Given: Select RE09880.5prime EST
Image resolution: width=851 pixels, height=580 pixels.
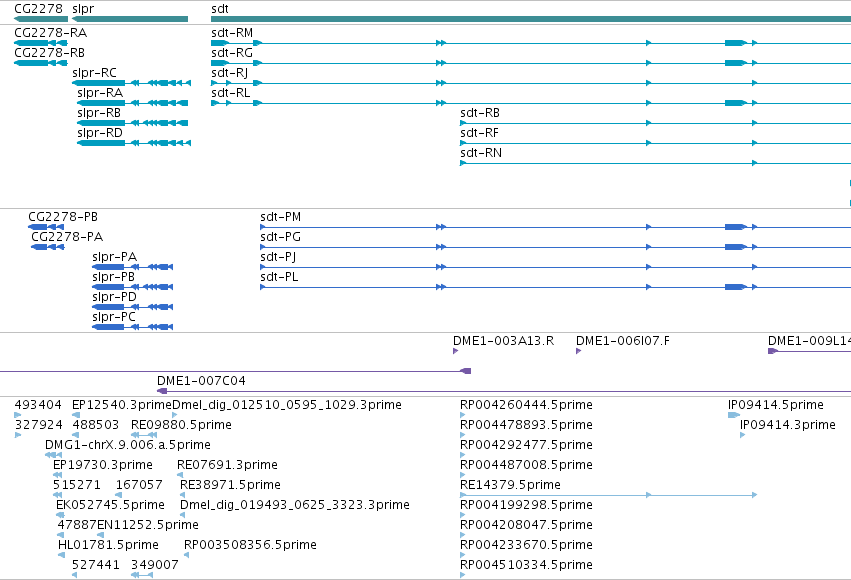Looking at the screenshot, I should pos(144,435).
